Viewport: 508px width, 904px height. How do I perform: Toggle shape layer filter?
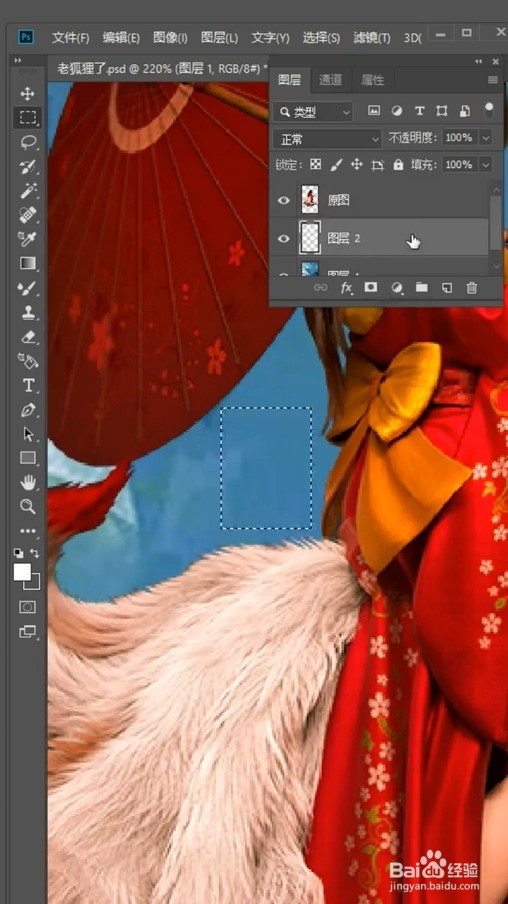[x=442, y=111]
